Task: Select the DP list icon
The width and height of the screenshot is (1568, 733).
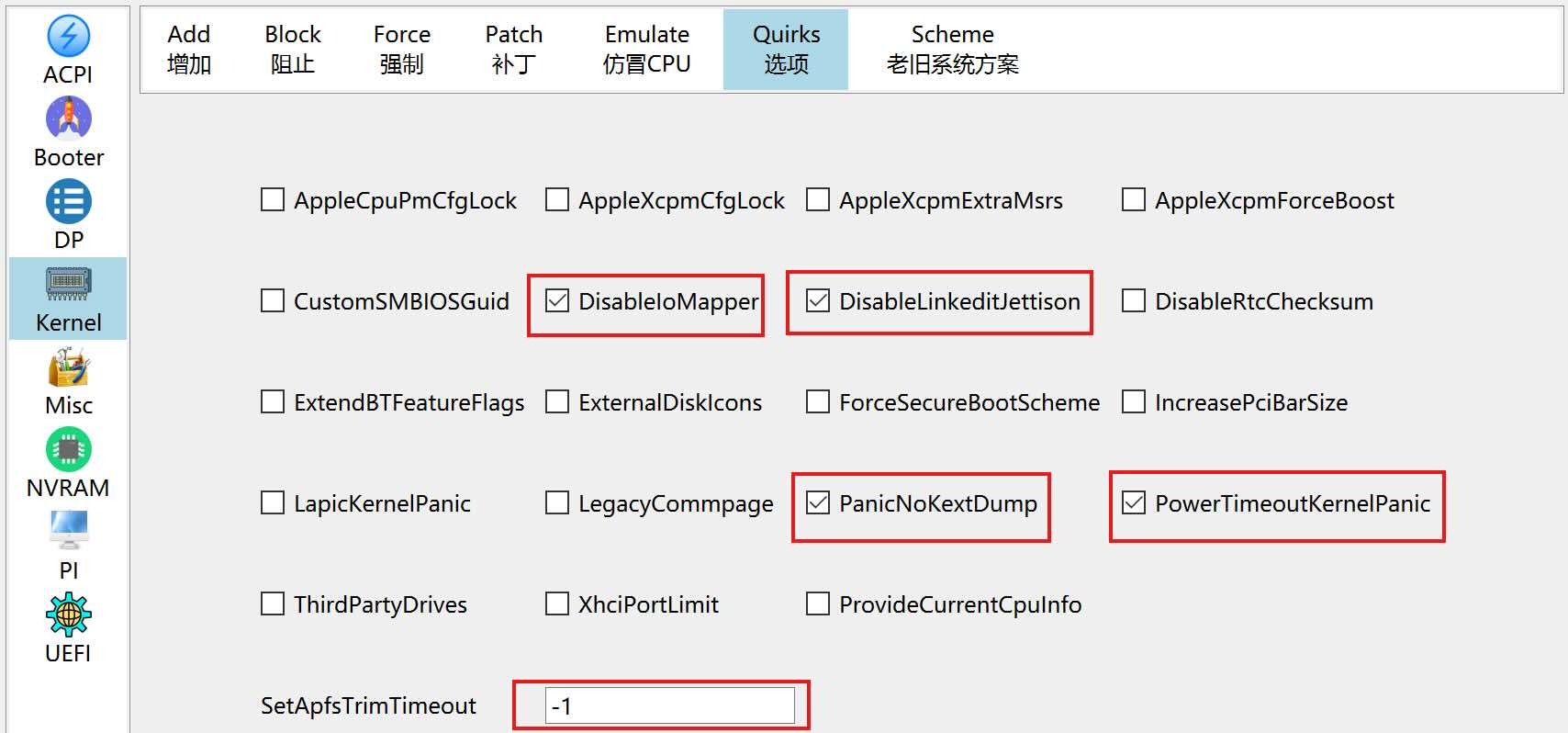Action: click(x=68, y=201)
